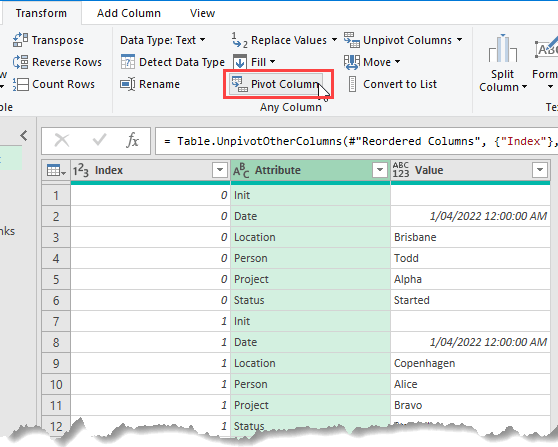Click Date value in row 8

(470, 342)
